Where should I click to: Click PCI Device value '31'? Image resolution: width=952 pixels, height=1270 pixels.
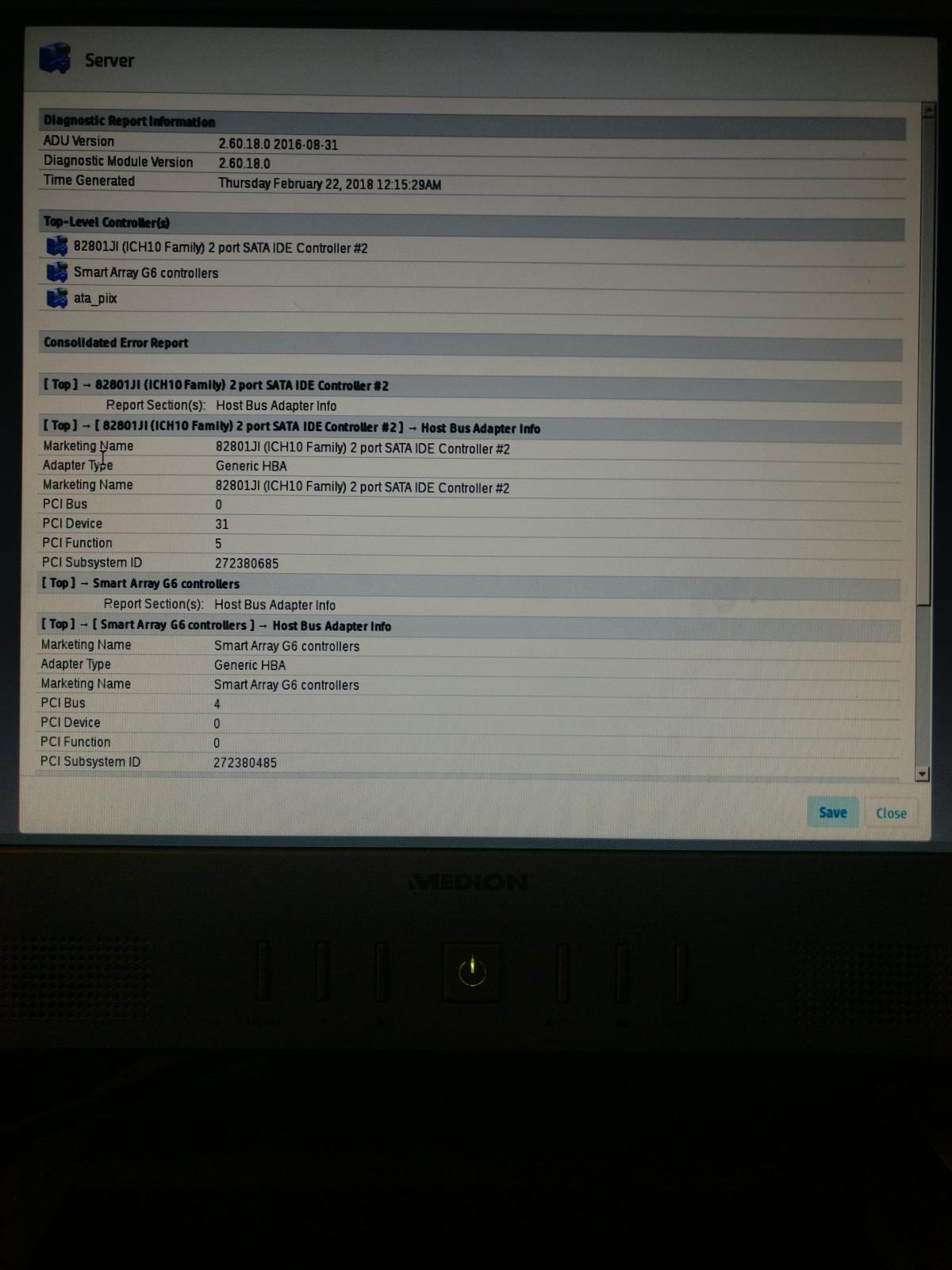click(x=221, y=525)
